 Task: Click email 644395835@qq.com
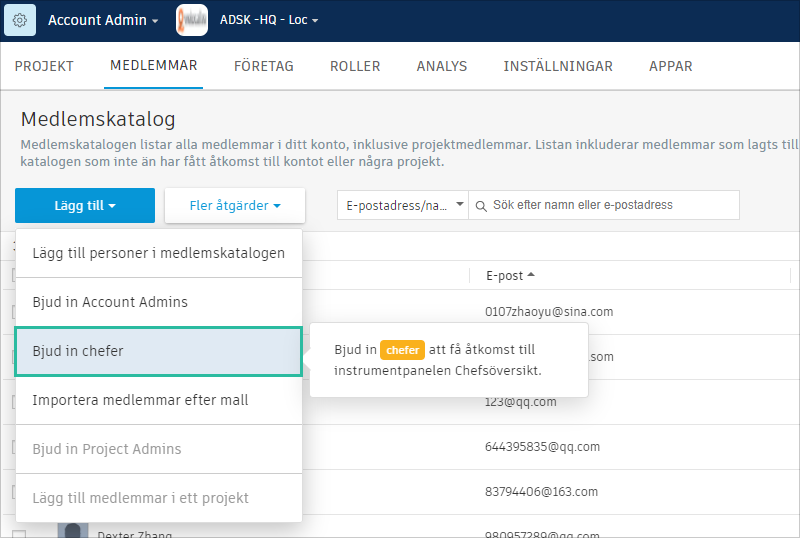tap(542, 447)
